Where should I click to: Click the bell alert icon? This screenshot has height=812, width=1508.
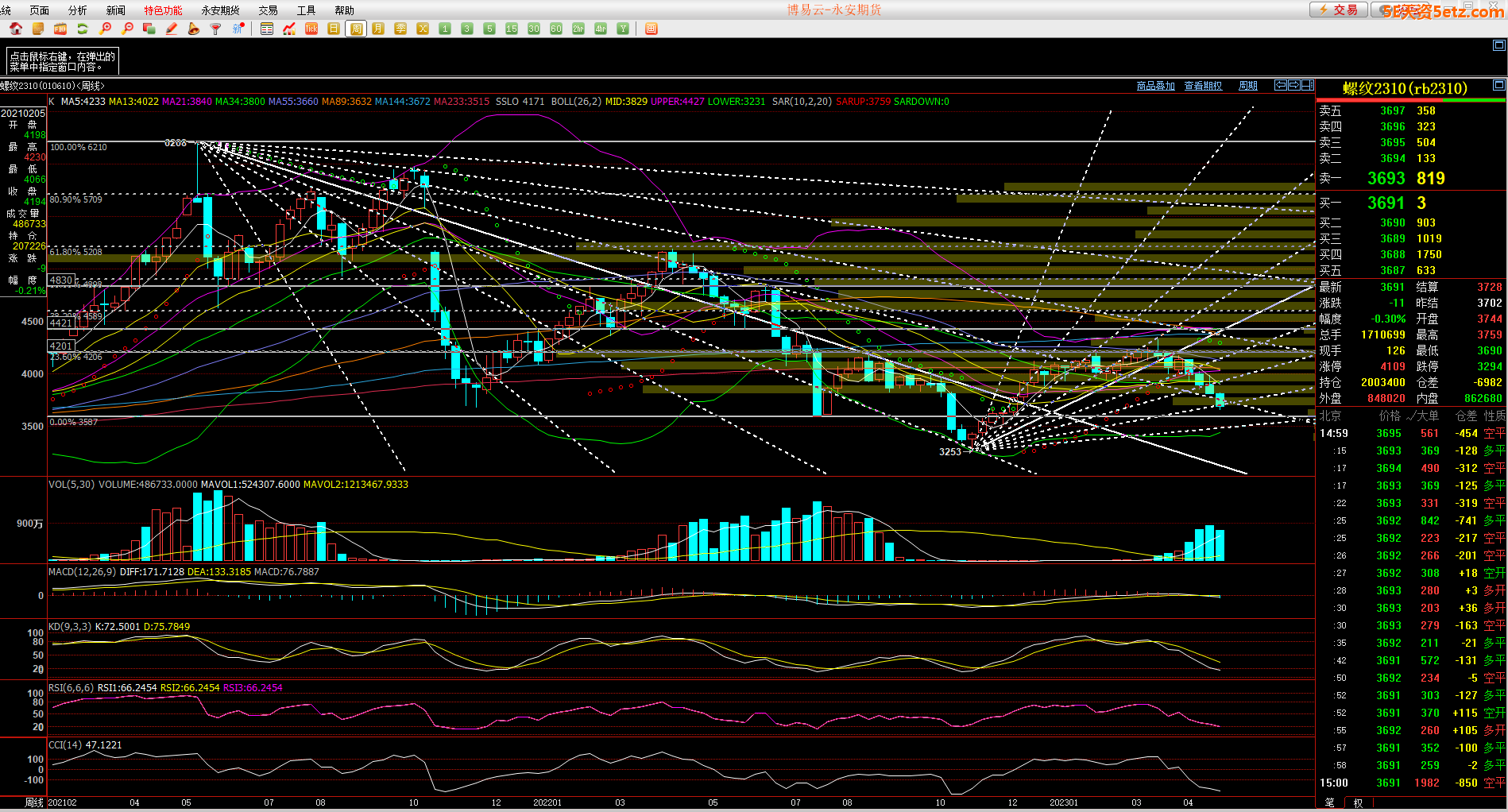click(x=194, y=29)
